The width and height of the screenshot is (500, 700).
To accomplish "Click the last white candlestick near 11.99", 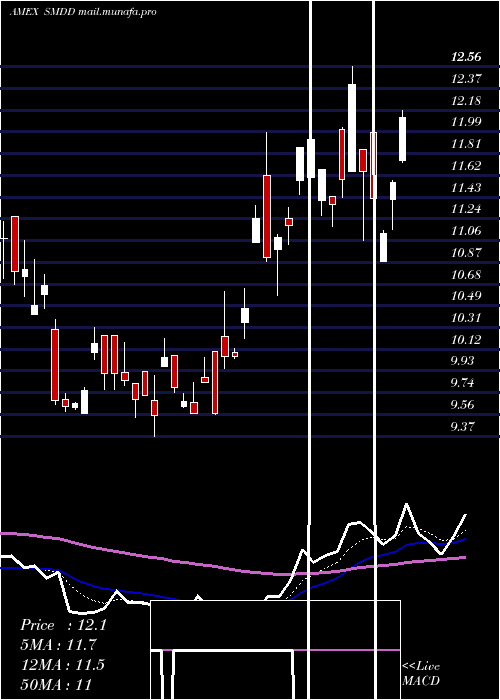I will (x=403, y=139).
